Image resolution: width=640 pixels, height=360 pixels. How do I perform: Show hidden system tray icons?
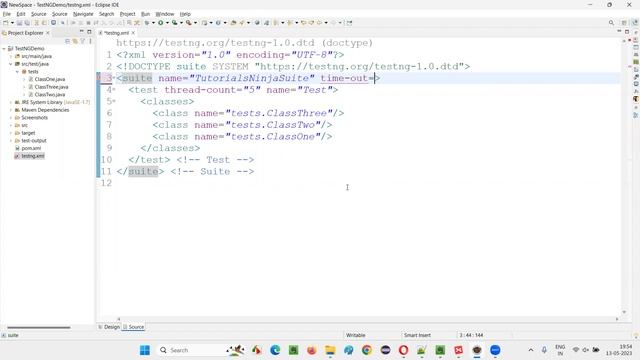coord(531,350)
